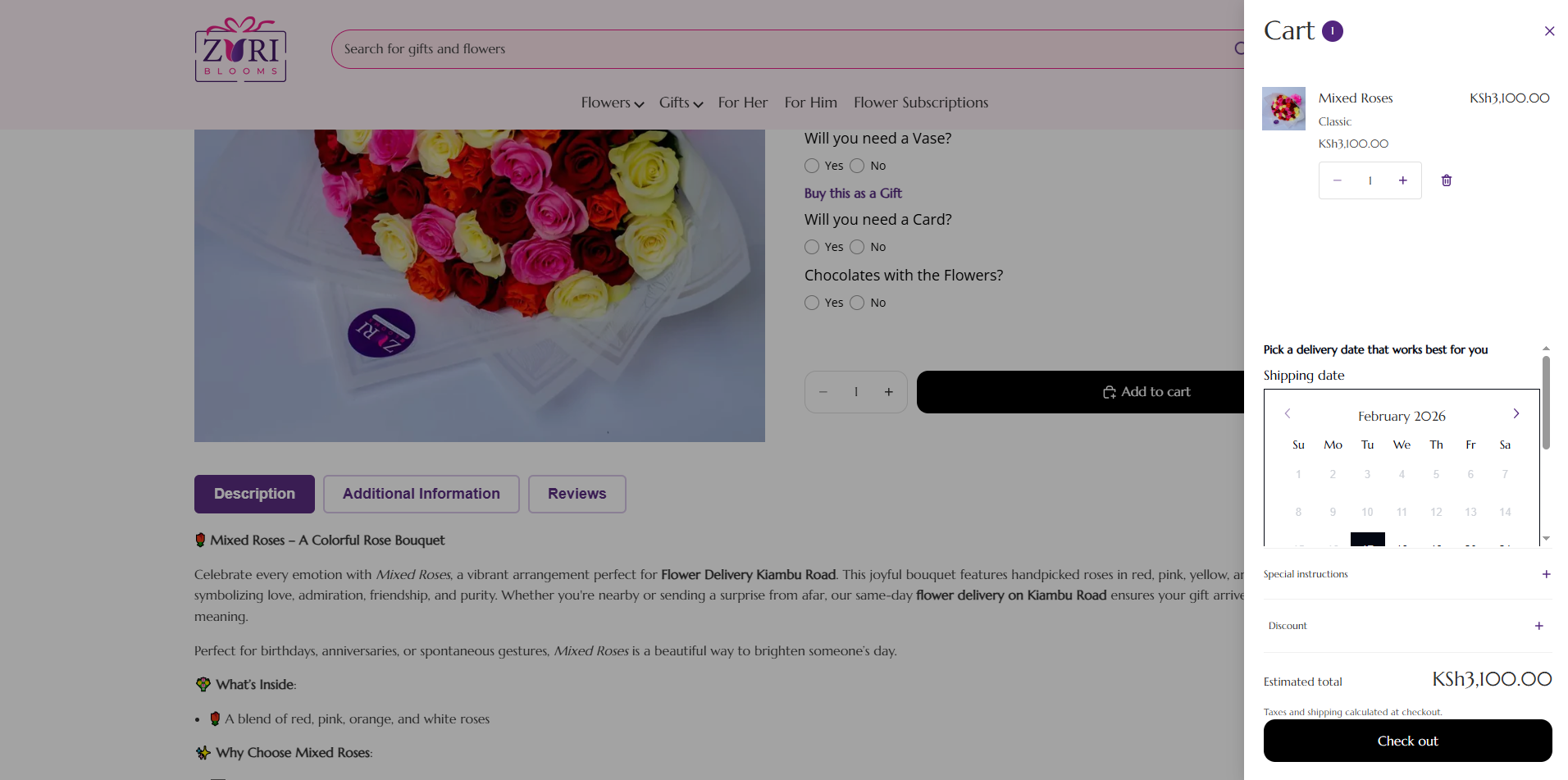This screenshot has height=780, width=1568.
Task: Open the Gifts dropdown menu
Action: tap(680, 103)
